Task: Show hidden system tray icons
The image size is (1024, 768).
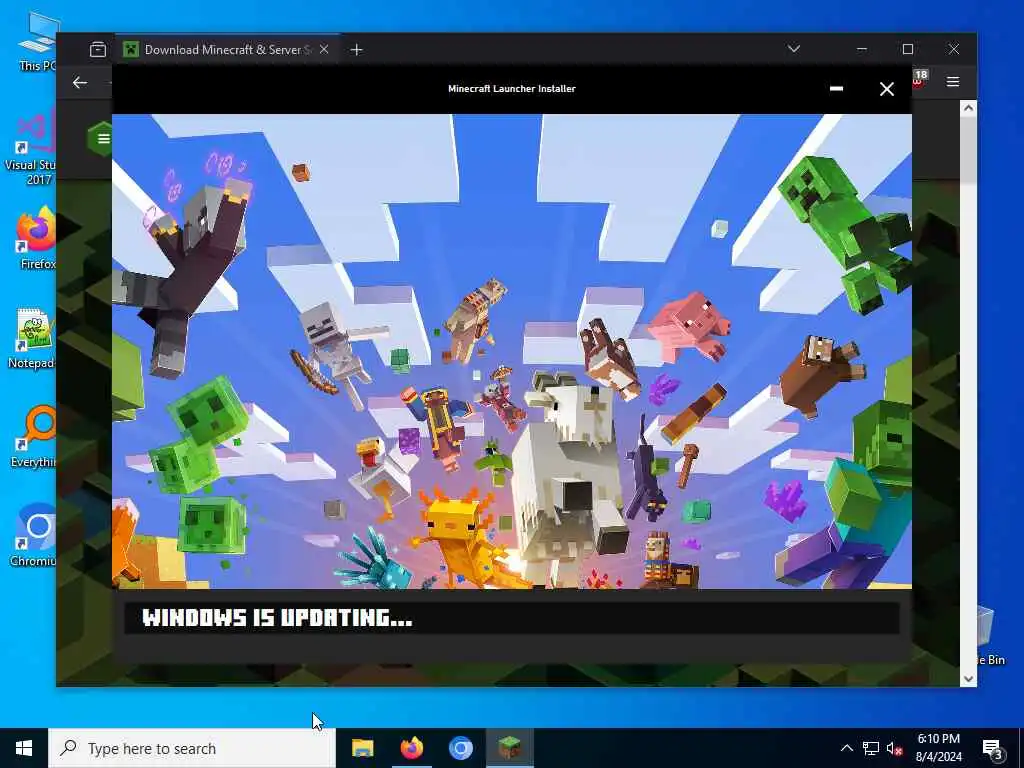Action: tap(846, 748)
